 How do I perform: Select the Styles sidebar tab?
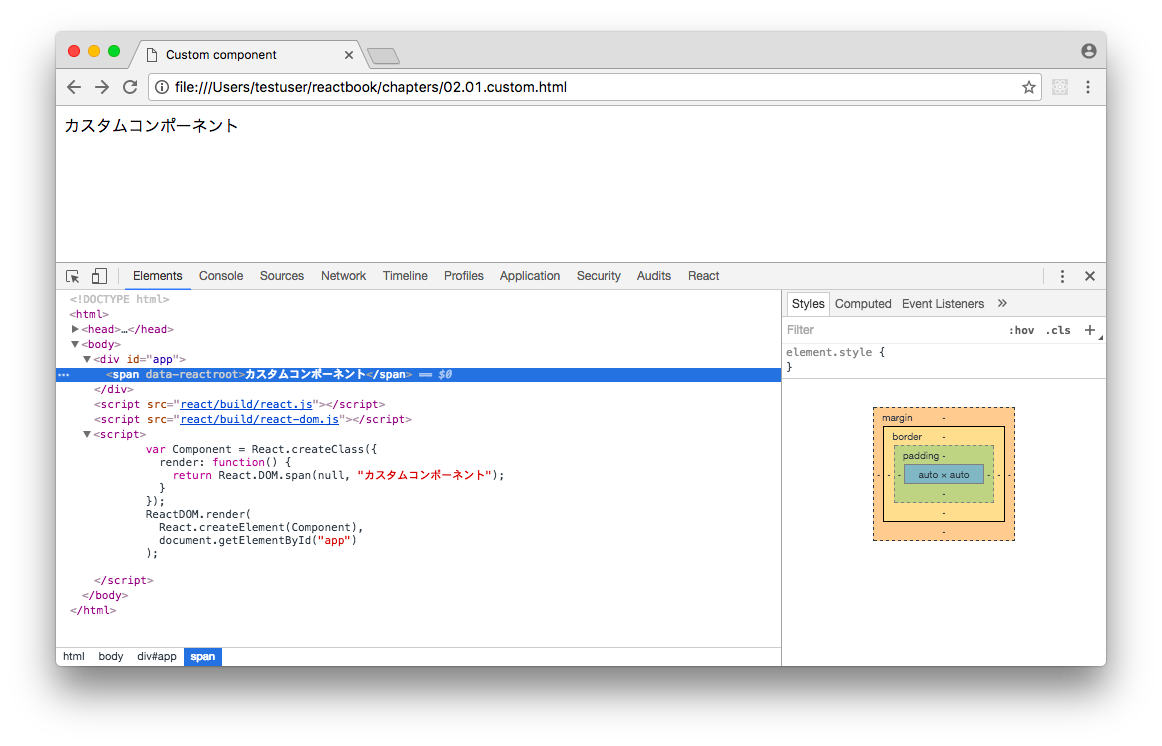coord(808,304)
